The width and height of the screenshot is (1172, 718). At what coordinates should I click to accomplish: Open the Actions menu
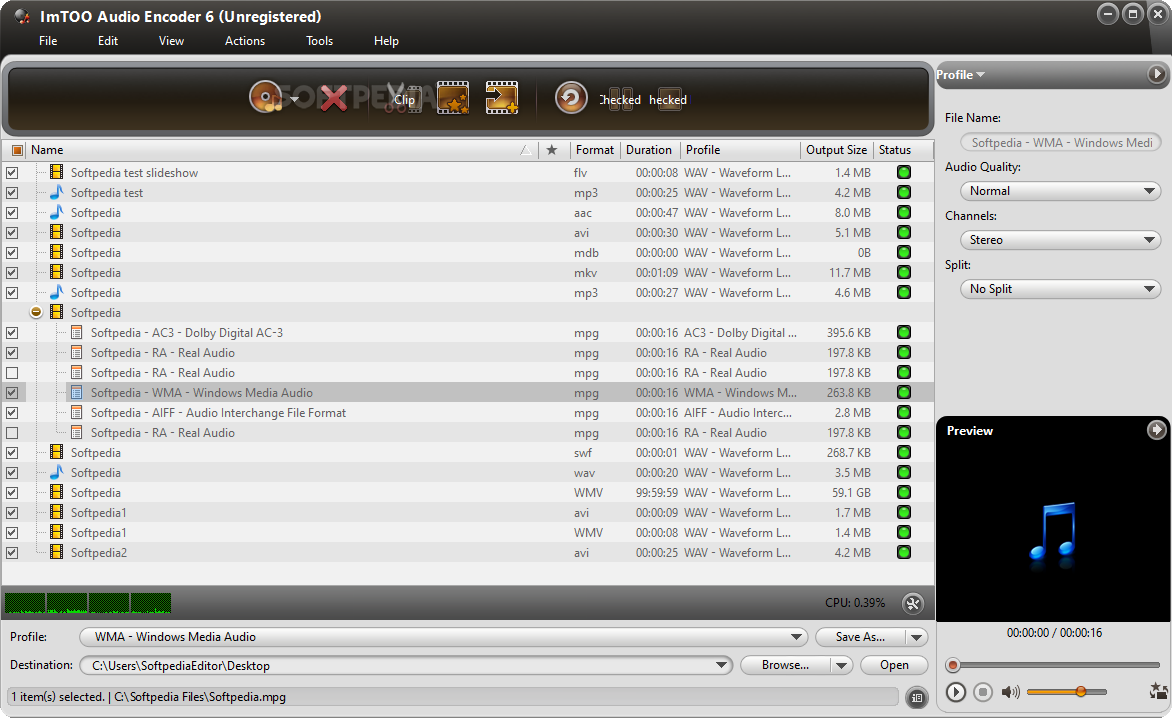click(245, 40)
